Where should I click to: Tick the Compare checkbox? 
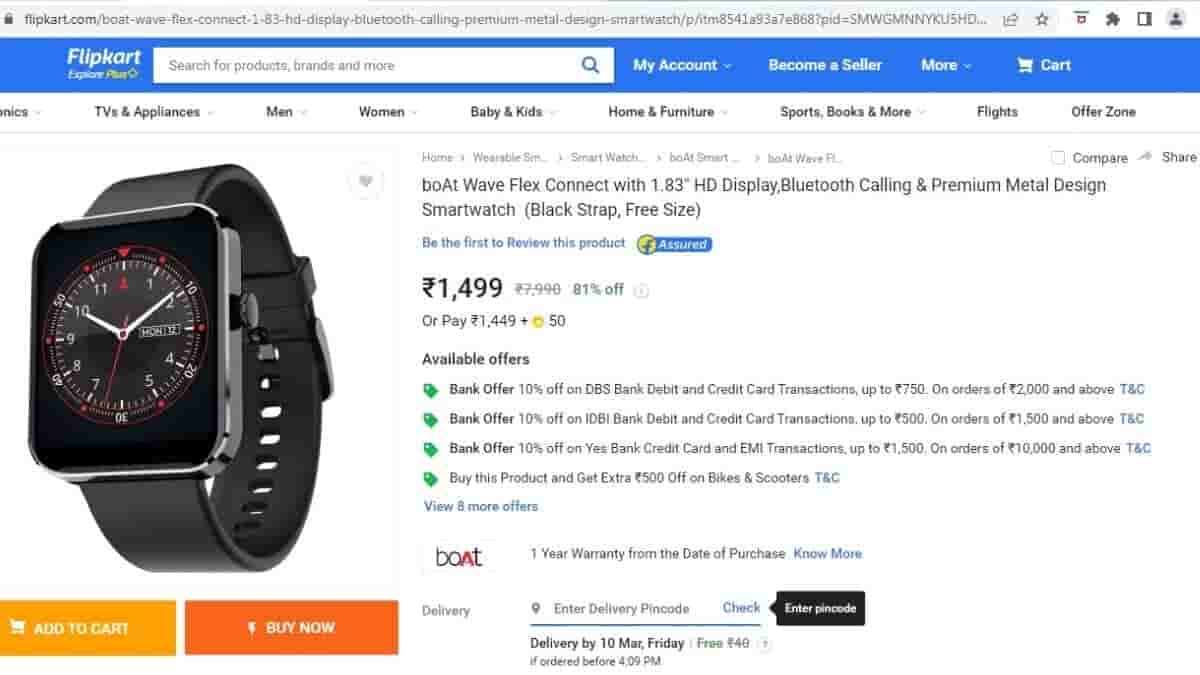1058,158
